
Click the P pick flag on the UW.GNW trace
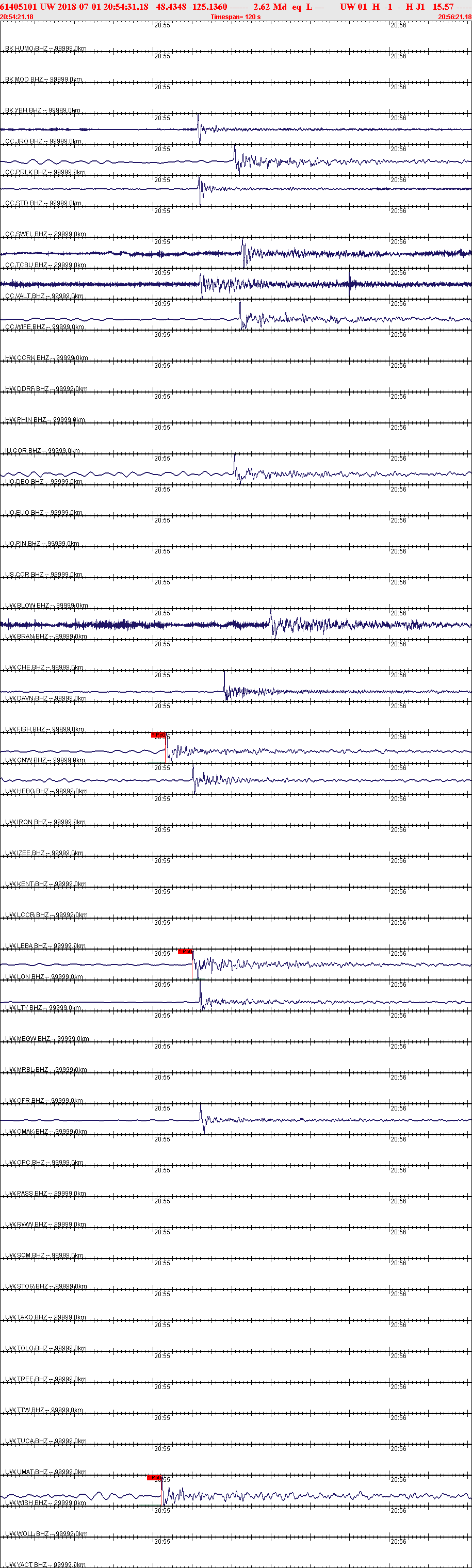(x=158, y=734)
